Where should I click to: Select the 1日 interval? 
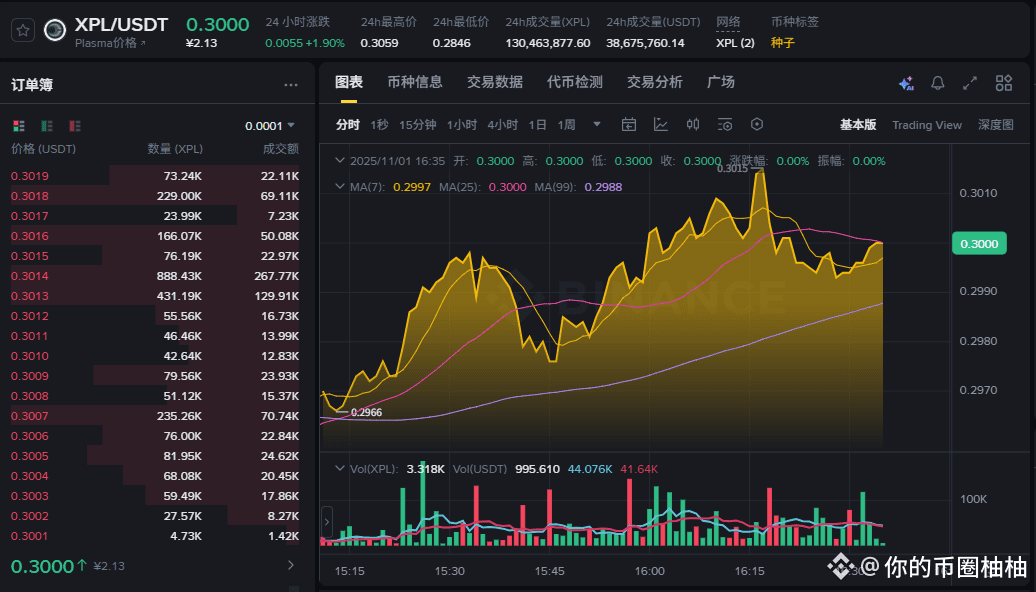[537, 125]
